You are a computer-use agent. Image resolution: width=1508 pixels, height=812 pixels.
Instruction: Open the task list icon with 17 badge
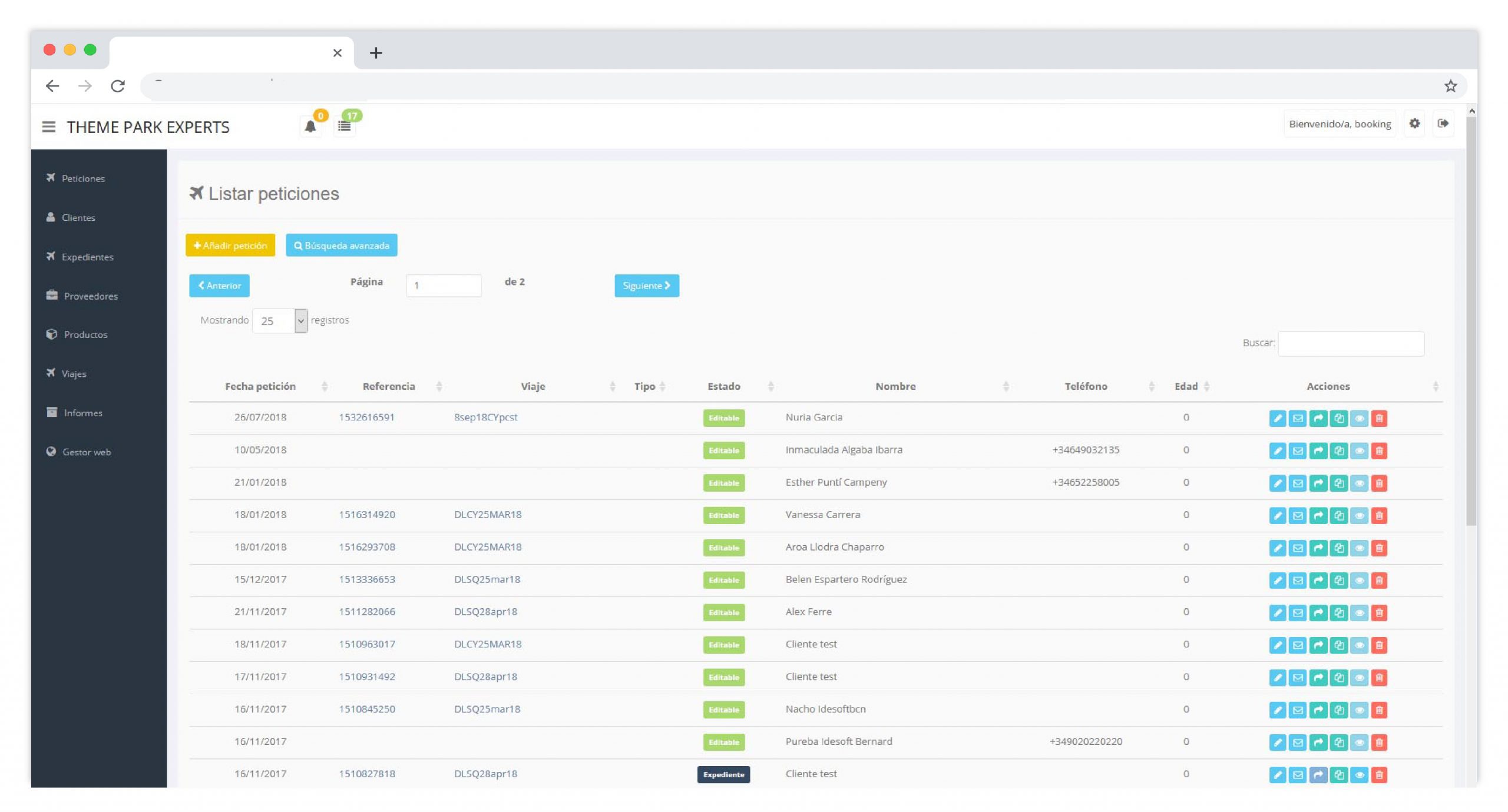click(345, 125)
